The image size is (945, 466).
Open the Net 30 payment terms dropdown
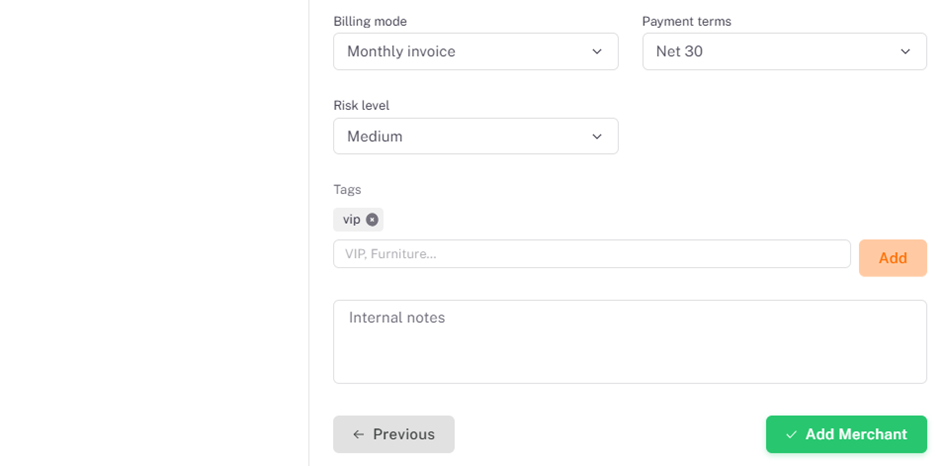pyautogui.click(x=784, y=52)
